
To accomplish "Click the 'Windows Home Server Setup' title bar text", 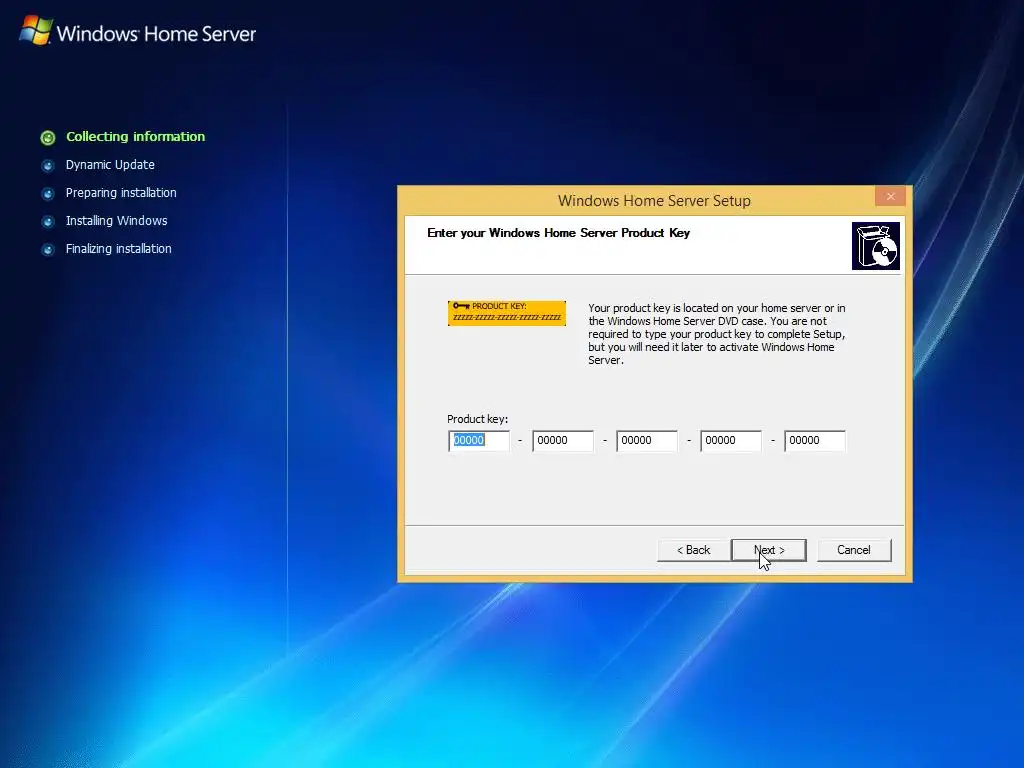I will click(654, 200).
